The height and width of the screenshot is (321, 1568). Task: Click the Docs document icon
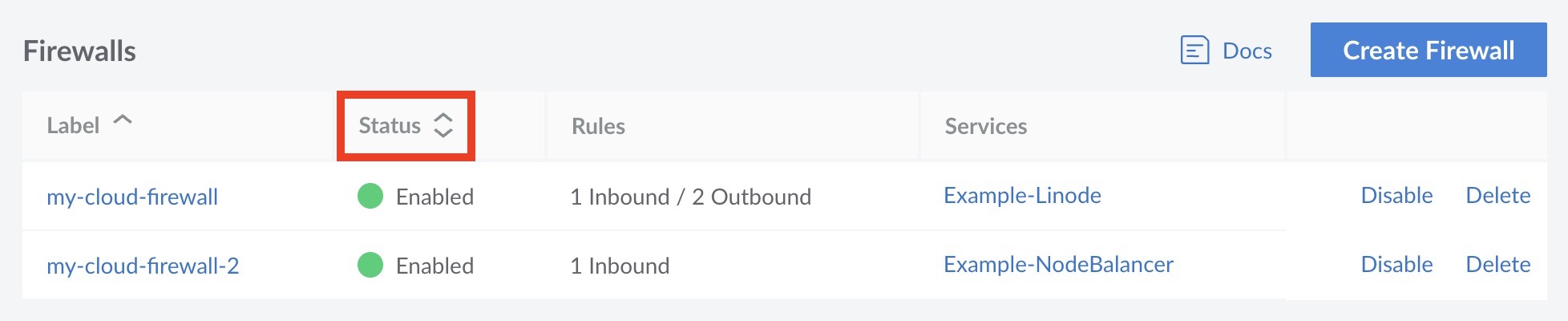(x=1194, y=51)
